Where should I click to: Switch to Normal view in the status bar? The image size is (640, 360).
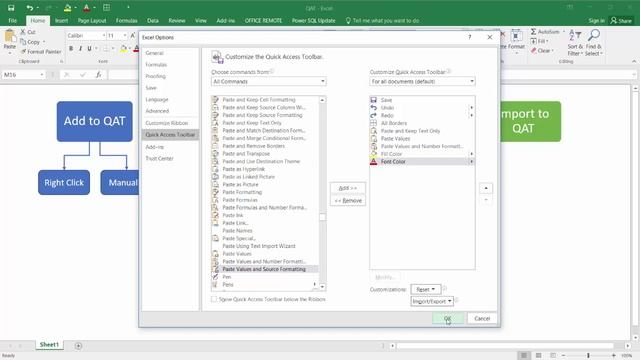(524, 356)
